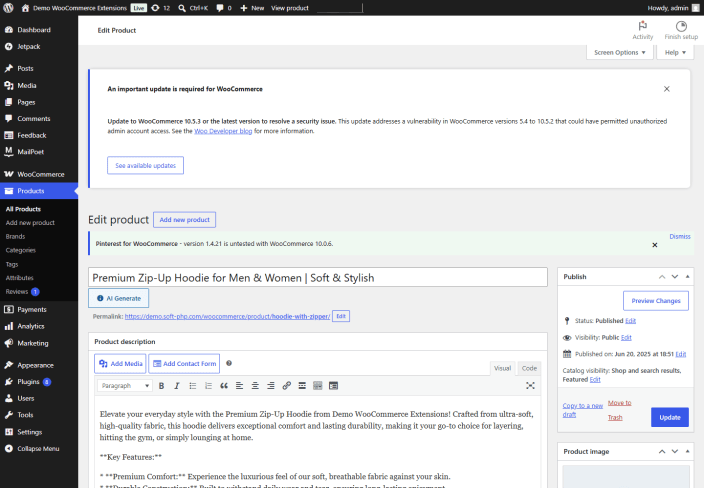Screen dimensions: 704x488
Task: Click Preview Changes button
Action: 656,301
